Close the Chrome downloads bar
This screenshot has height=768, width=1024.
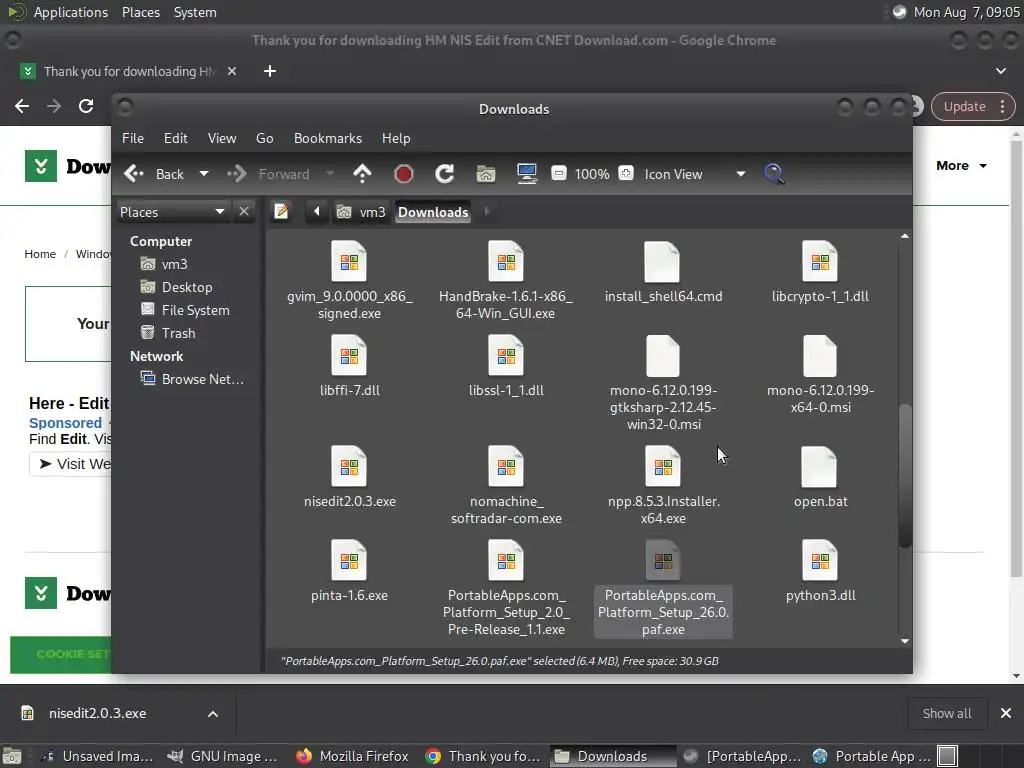coord(1006,714)
